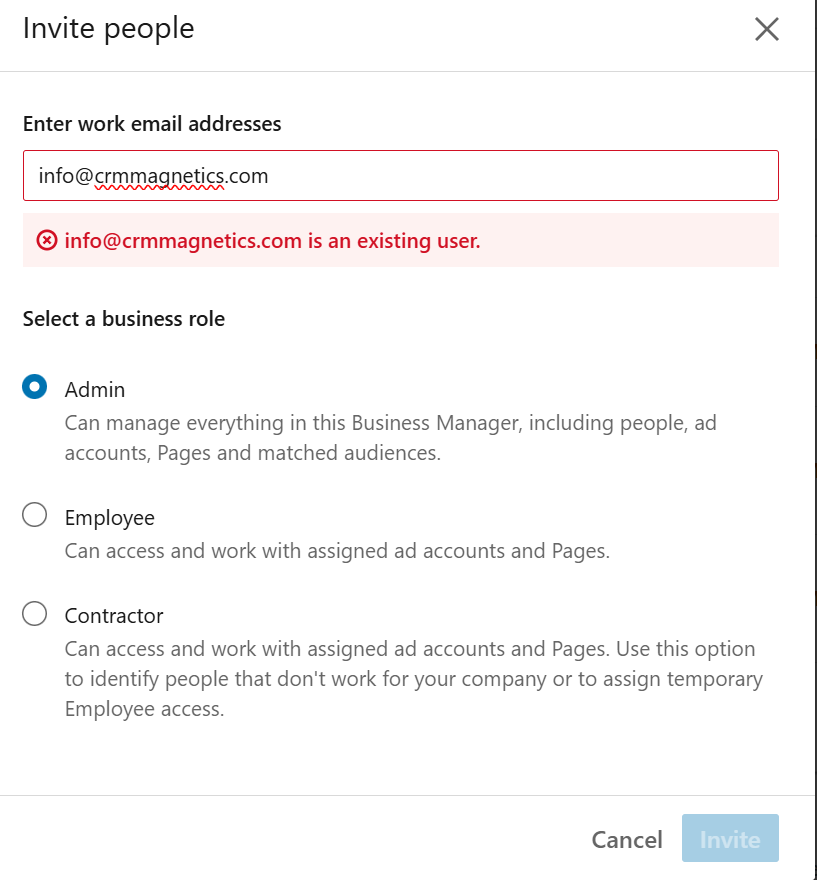Screen dimensions: 817x880
Task: Click the Cancel button
Action: (627, 840)
